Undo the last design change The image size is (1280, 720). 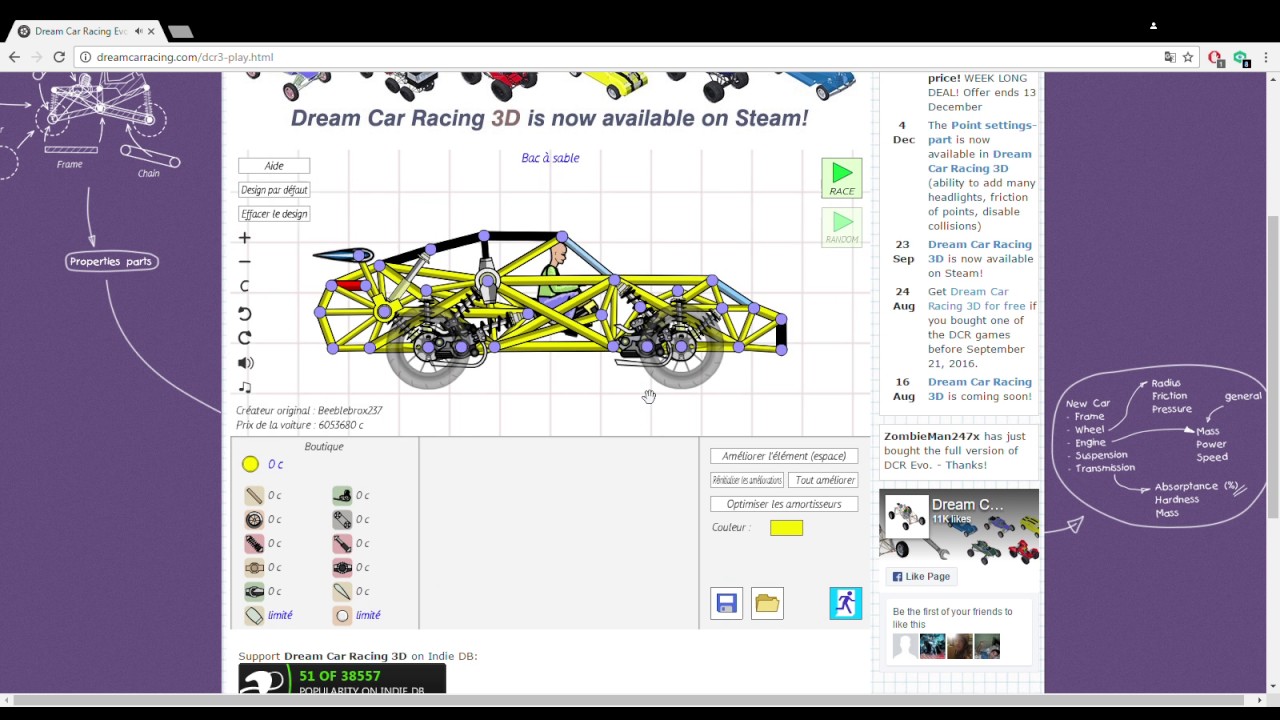pos(245,313)
